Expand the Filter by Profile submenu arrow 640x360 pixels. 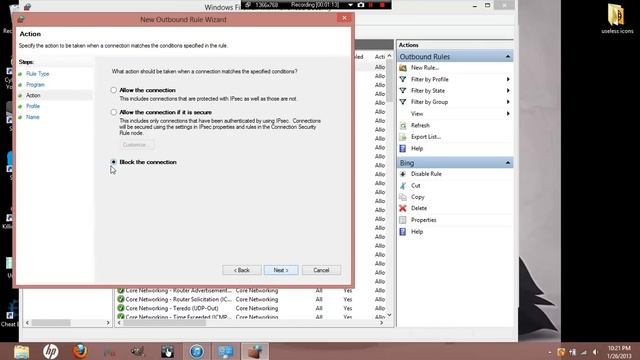tap(508, 79)
